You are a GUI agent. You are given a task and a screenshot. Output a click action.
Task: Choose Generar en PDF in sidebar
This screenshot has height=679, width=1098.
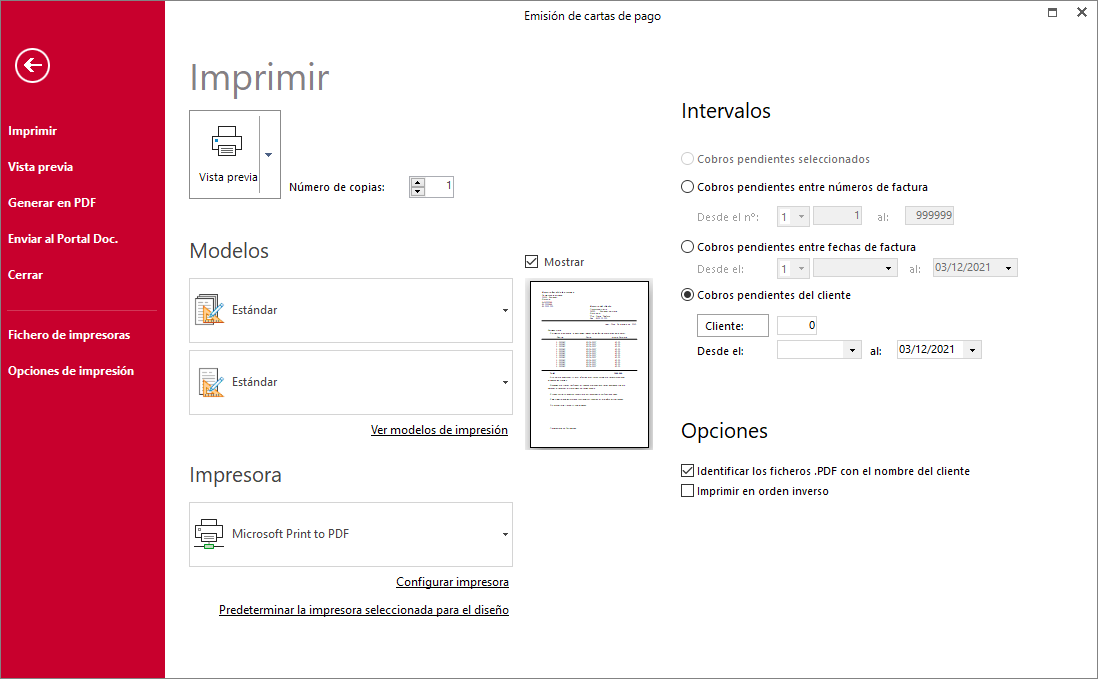(52, 203)
